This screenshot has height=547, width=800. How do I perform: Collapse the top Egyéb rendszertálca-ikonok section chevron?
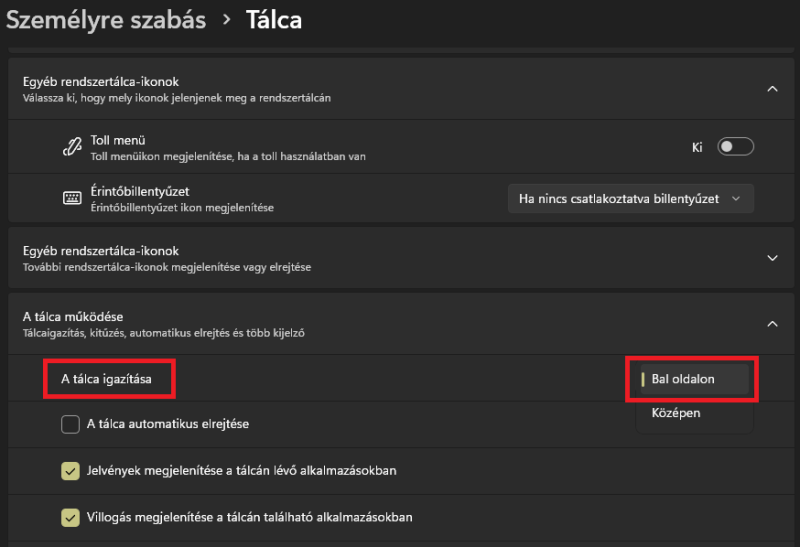[772, 89]
